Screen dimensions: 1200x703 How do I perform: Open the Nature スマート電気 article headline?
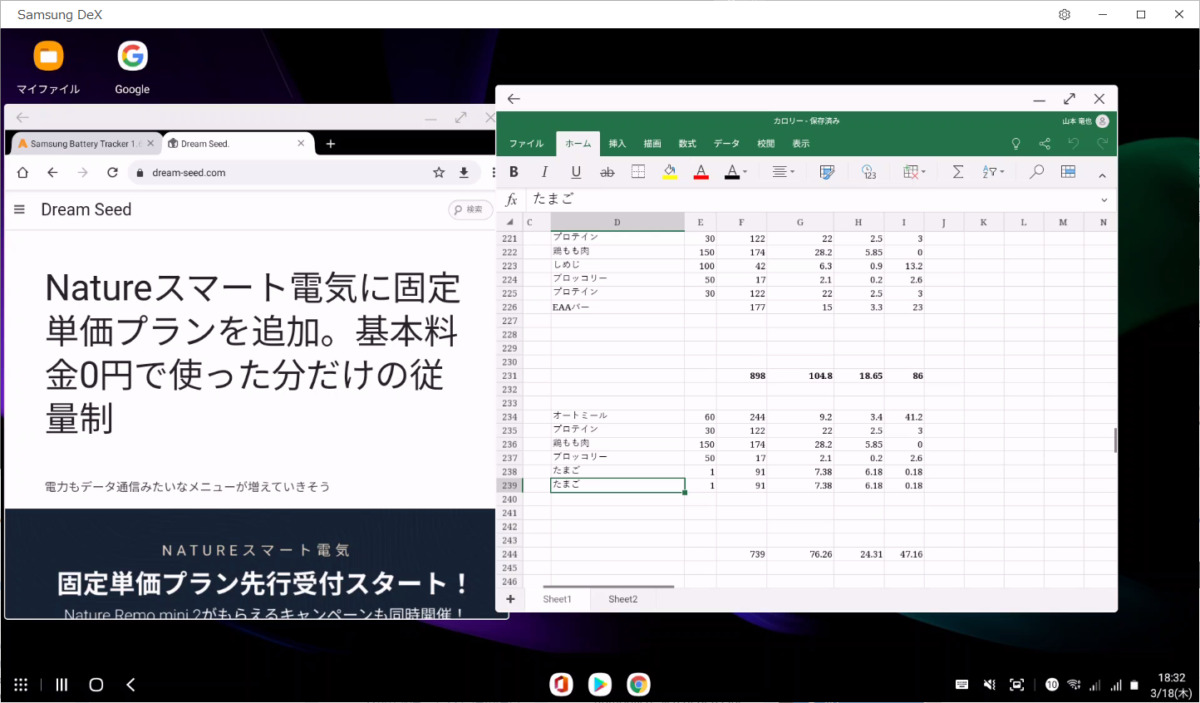(253, 353)
